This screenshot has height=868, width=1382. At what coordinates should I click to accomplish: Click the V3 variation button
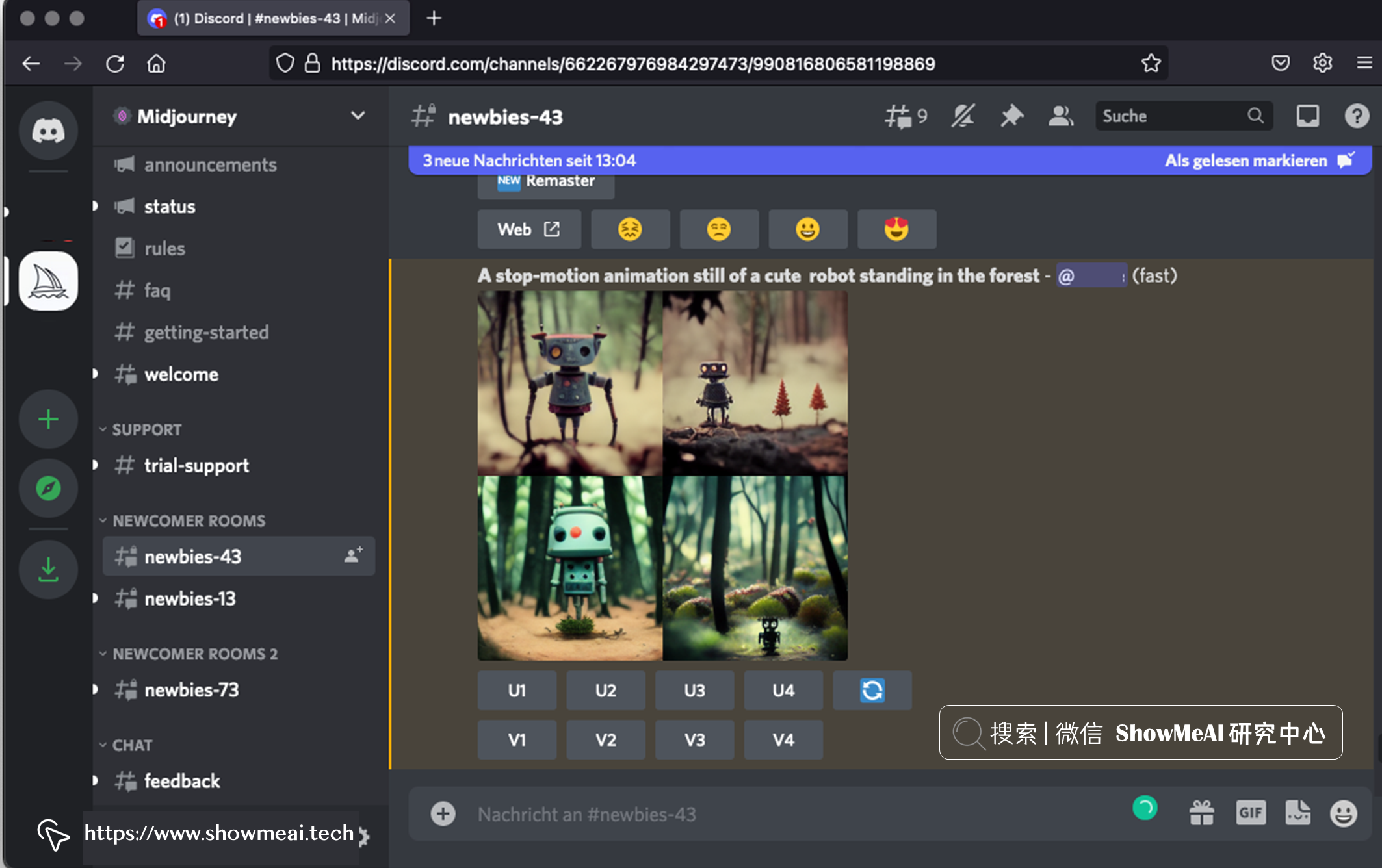[695, 740]
